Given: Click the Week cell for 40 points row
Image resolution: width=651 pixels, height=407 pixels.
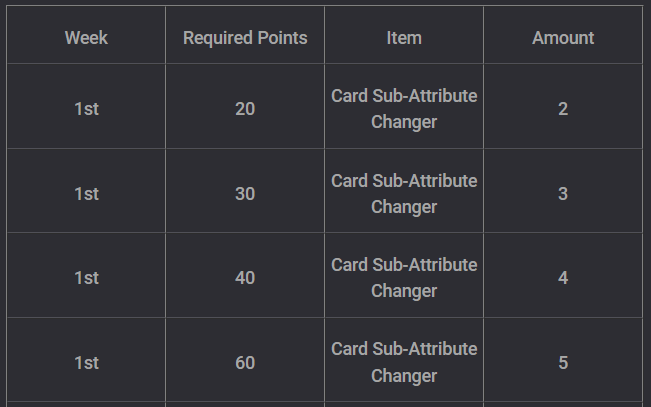Looking at the screenshot, I should click(x=86, y=278).
